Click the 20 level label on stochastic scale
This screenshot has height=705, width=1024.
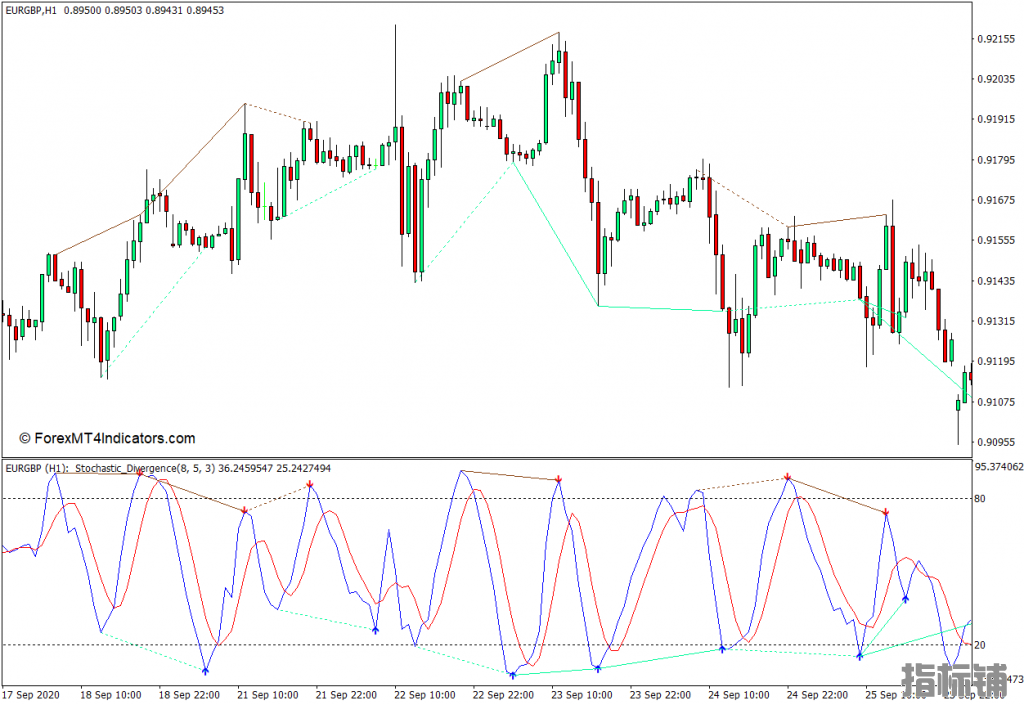point(980,645)
